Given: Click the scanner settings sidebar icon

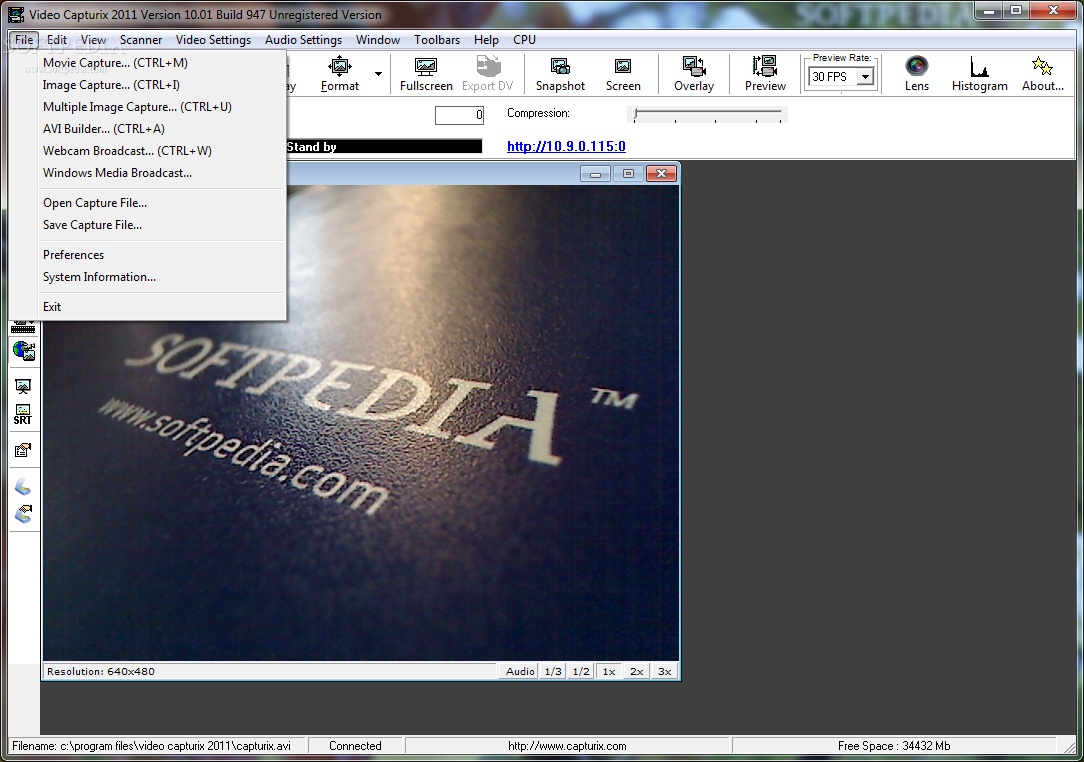Looking at the screenshot, I should (24, 514).
